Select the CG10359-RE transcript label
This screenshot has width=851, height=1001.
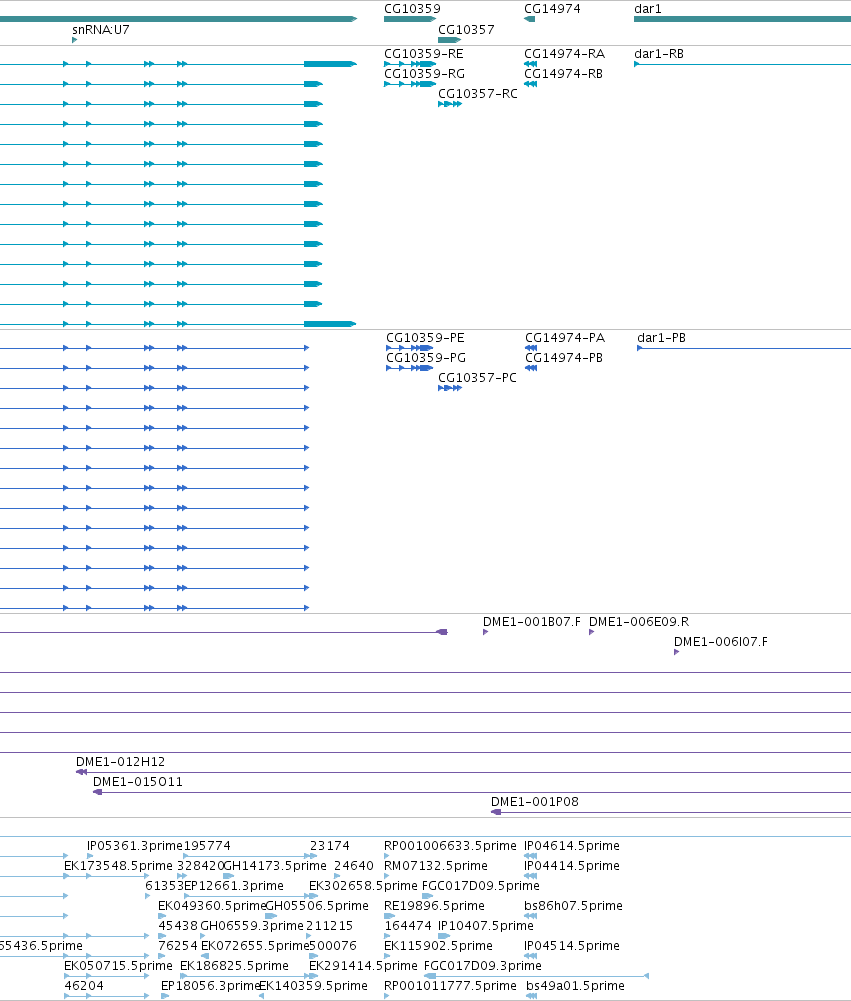click(424, 54)
